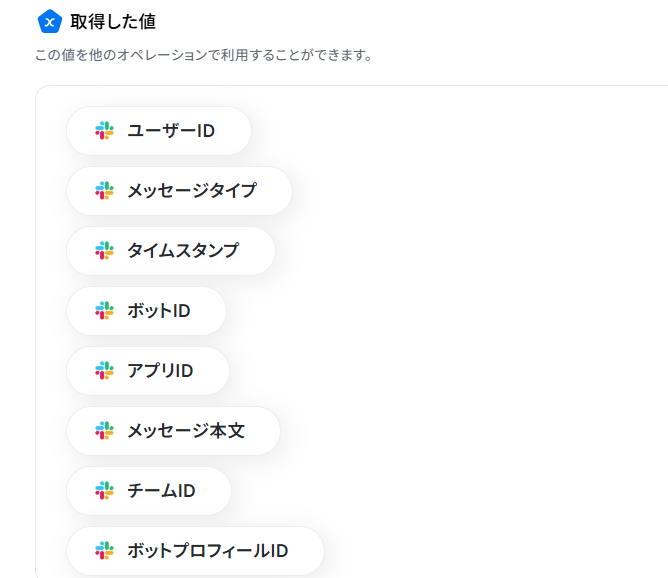Select the ユーザーID value chip
This screenshot has height=578, width=668.
click(159, 131)
